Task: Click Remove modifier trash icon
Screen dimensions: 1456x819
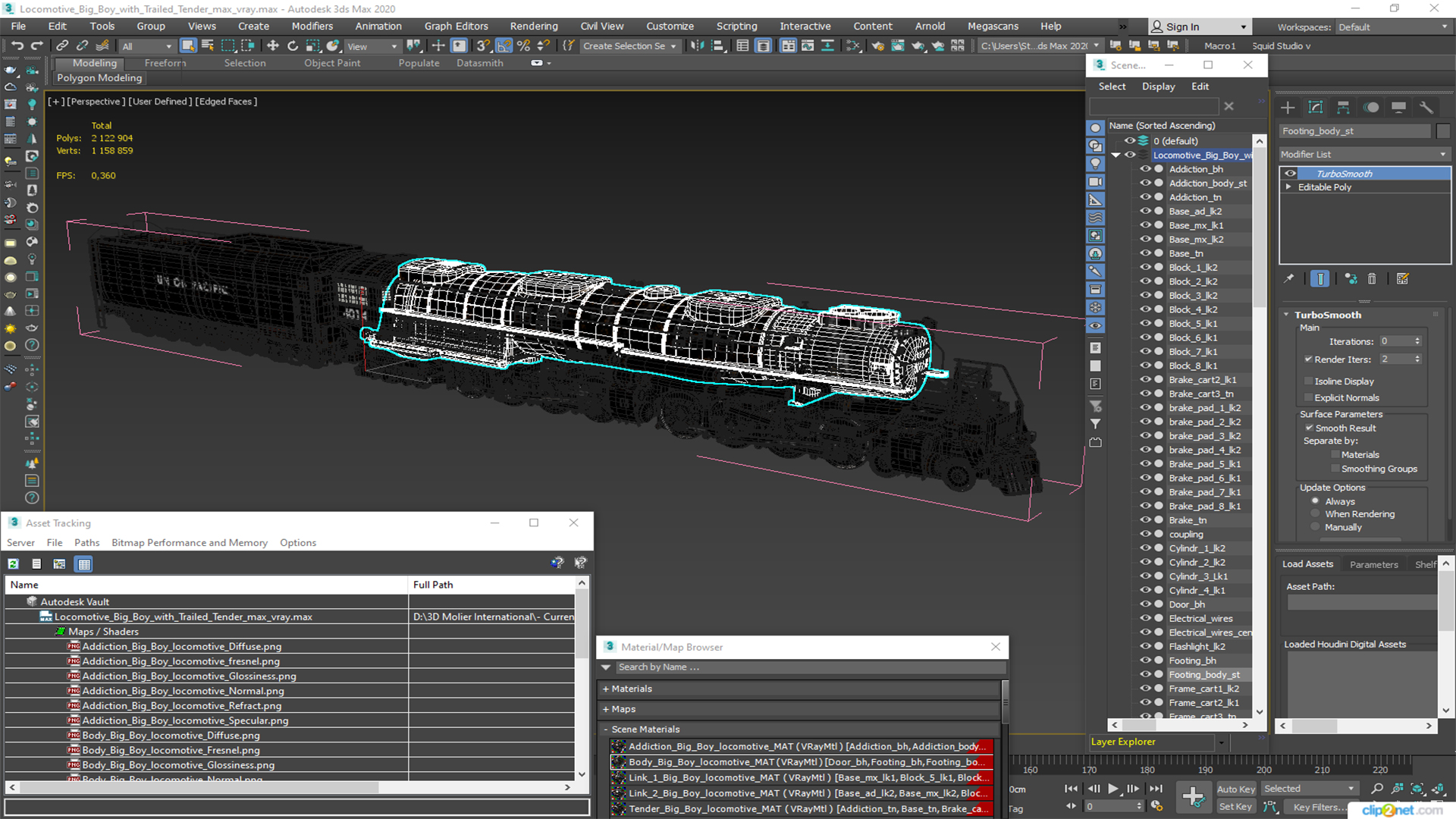Action: [x=1372, y=279]
